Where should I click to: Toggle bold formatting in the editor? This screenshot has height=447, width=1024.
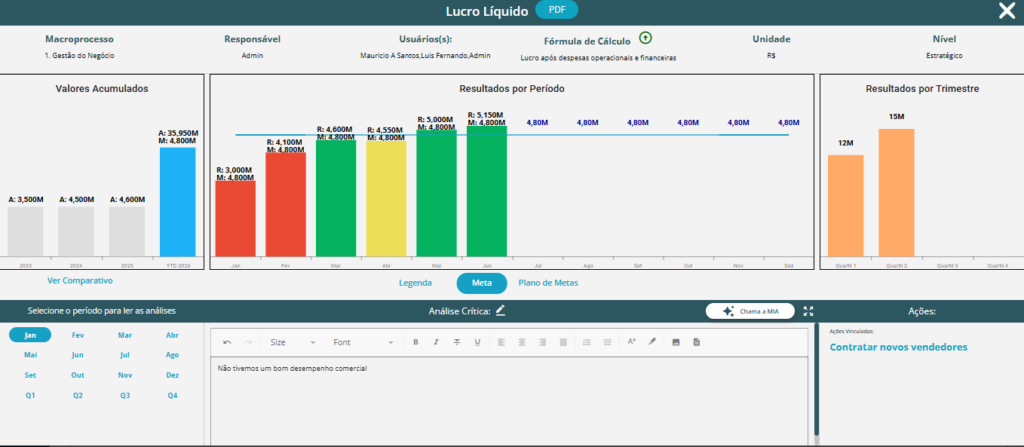415,342
